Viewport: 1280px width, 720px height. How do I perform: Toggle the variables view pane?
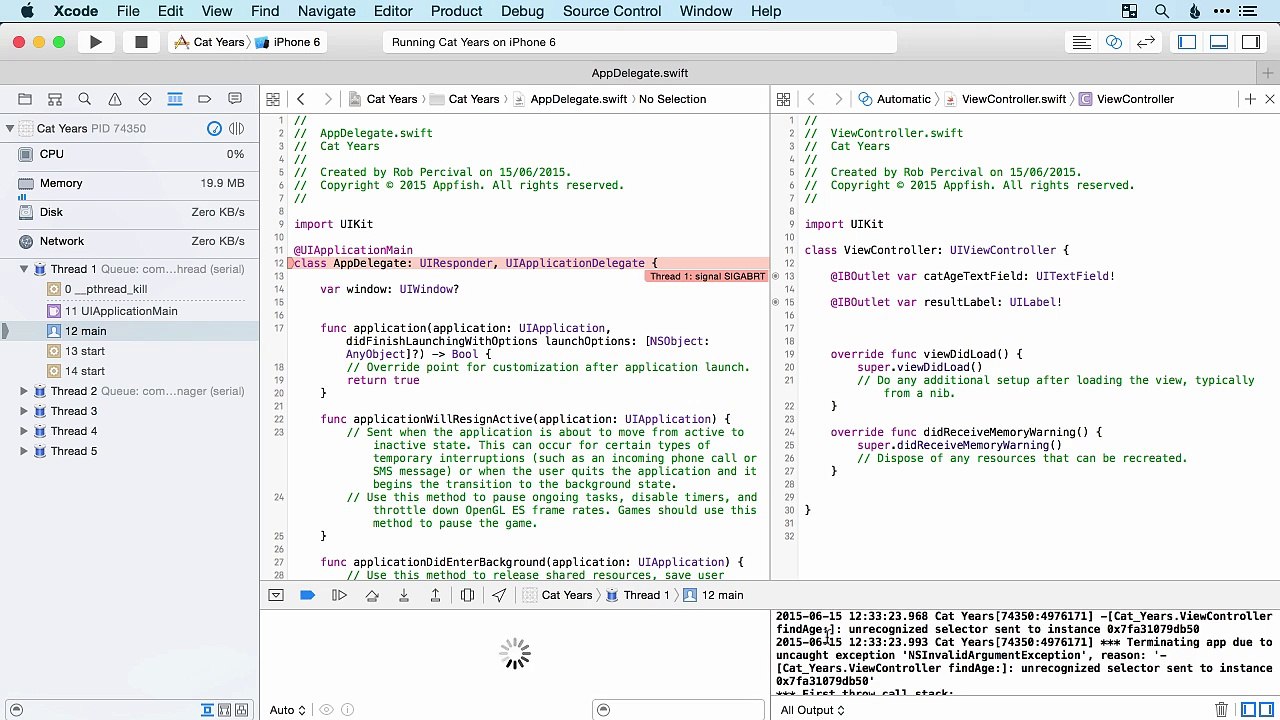1248,710
